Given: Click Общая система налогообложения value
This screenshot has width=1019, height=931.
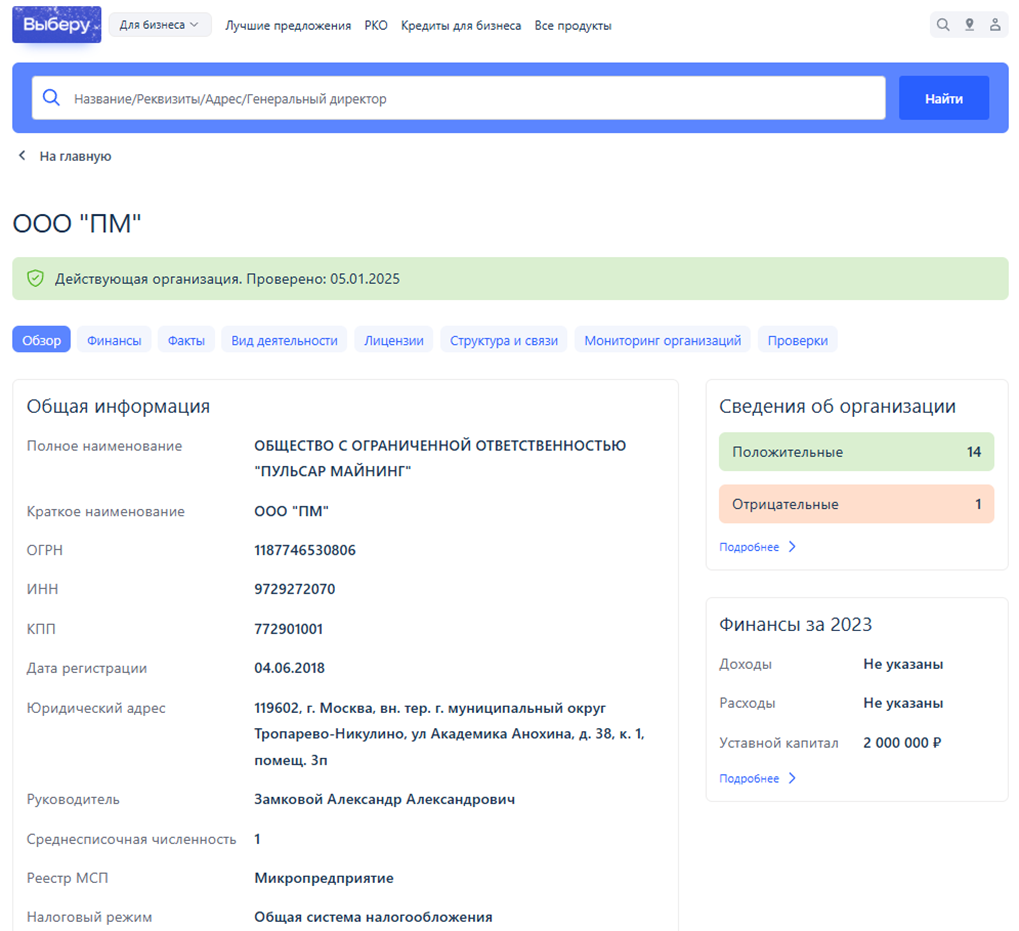Looking at the screenshot, I should pyautogui.click(x=373, y=917).
